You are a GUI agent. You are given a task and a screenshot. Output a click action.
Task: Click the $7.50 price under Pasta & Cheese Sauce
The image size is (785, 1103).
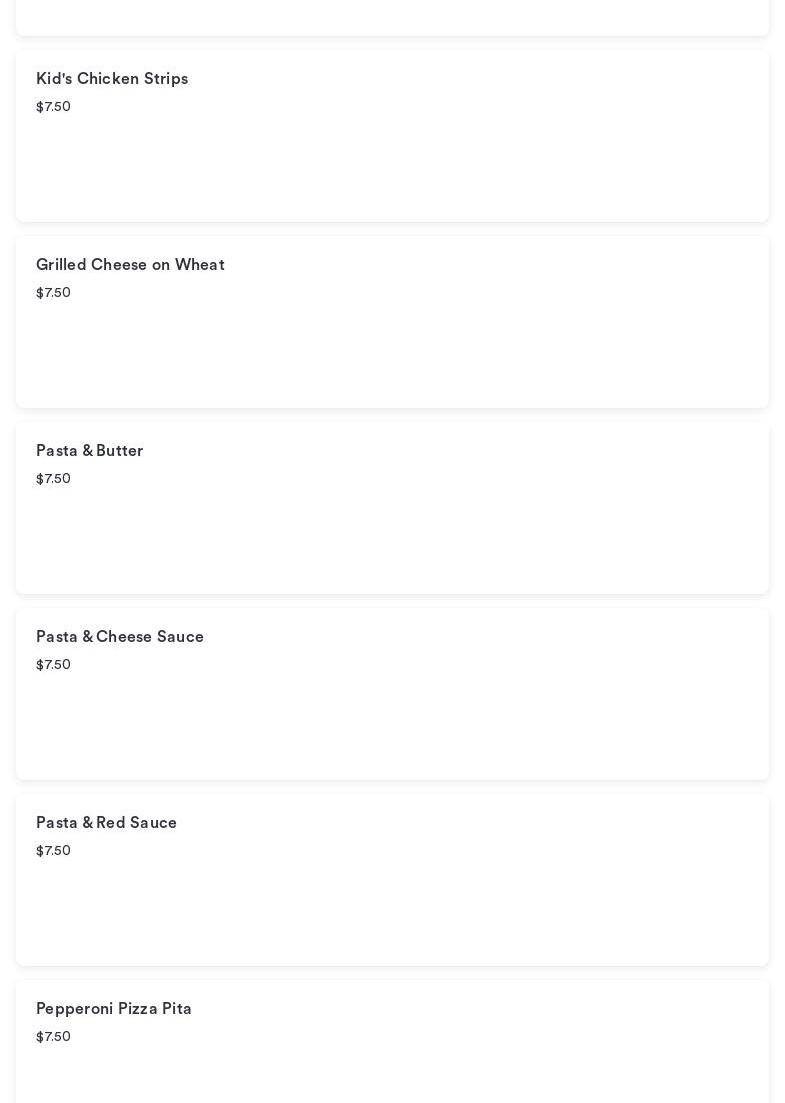coord(53,664)
